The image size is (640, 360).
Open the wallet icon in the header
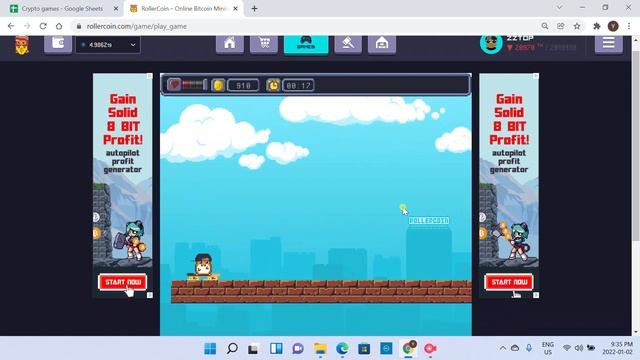coord(58,44)
